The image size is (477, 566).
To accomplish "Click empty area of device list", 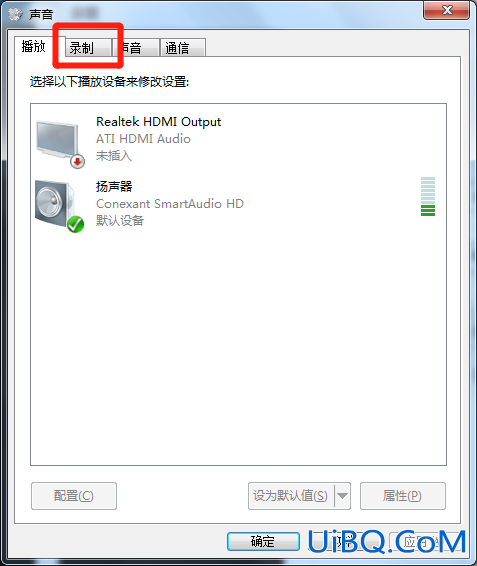I will tap(238, 347).
